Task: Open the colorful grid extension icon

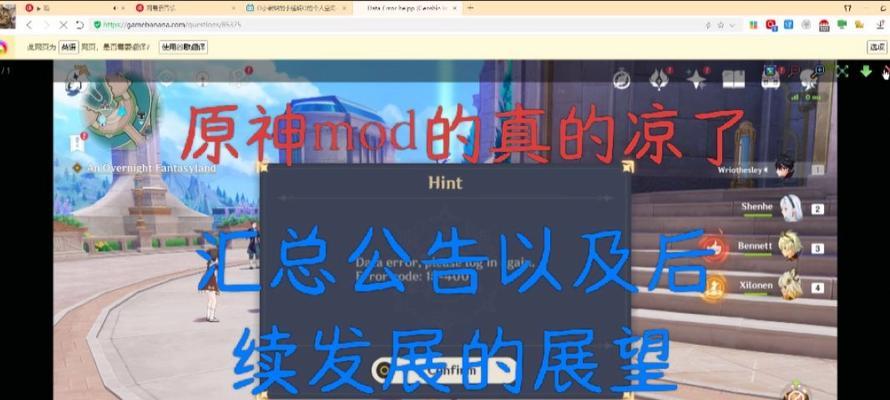Action: 753,25
